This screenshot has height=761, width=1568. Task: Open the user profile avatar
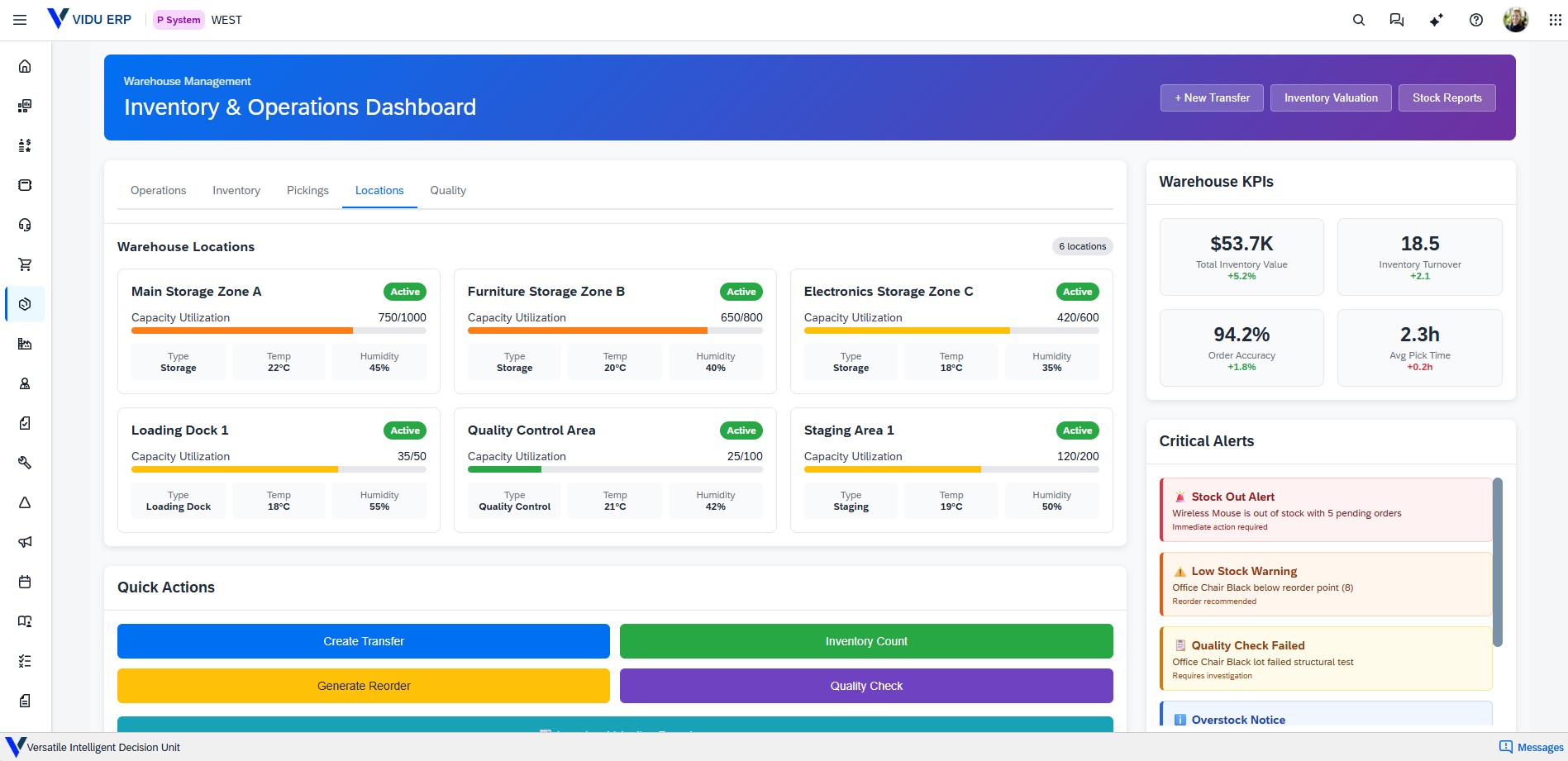click(1516, 20)
